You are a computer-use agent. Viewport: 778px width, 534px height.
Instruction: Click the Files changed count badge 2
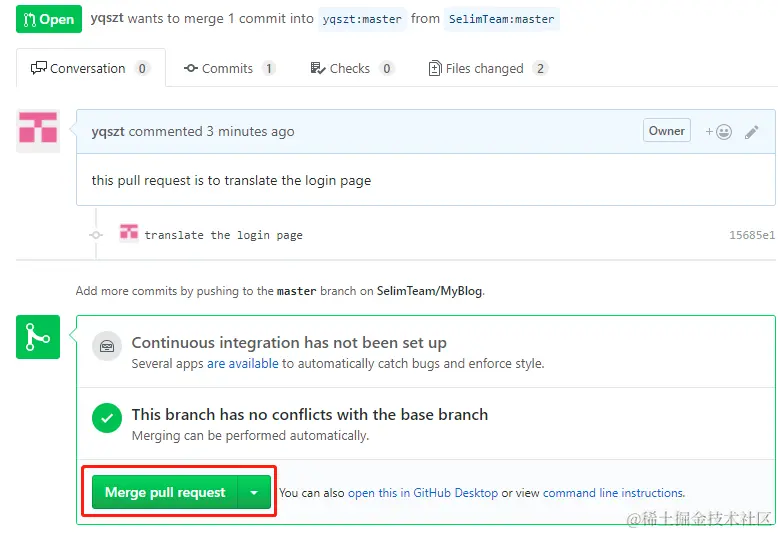pos(540,68)
